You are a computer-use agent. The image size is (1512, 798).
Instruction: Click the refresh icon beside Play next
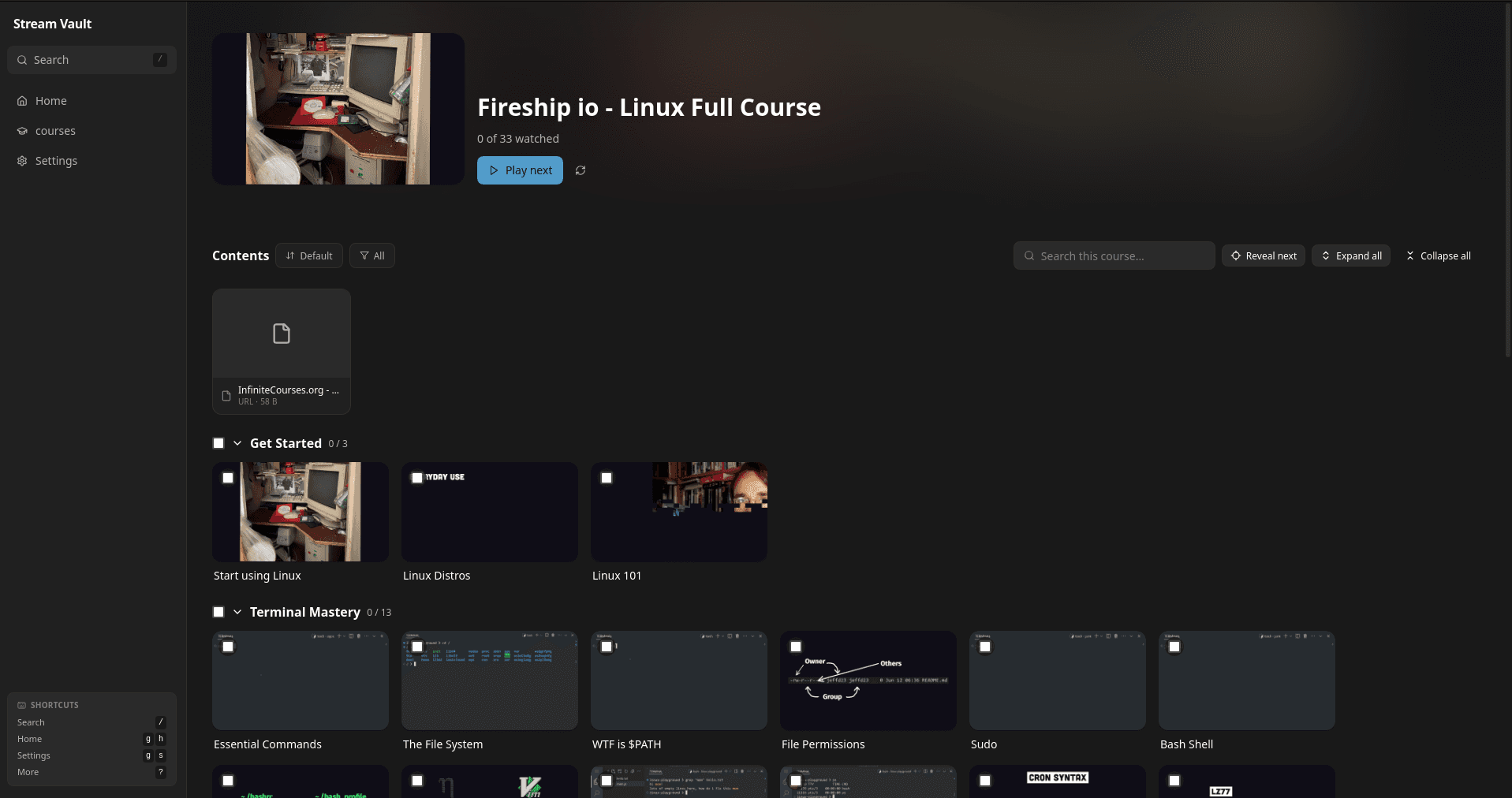point(581,170)
